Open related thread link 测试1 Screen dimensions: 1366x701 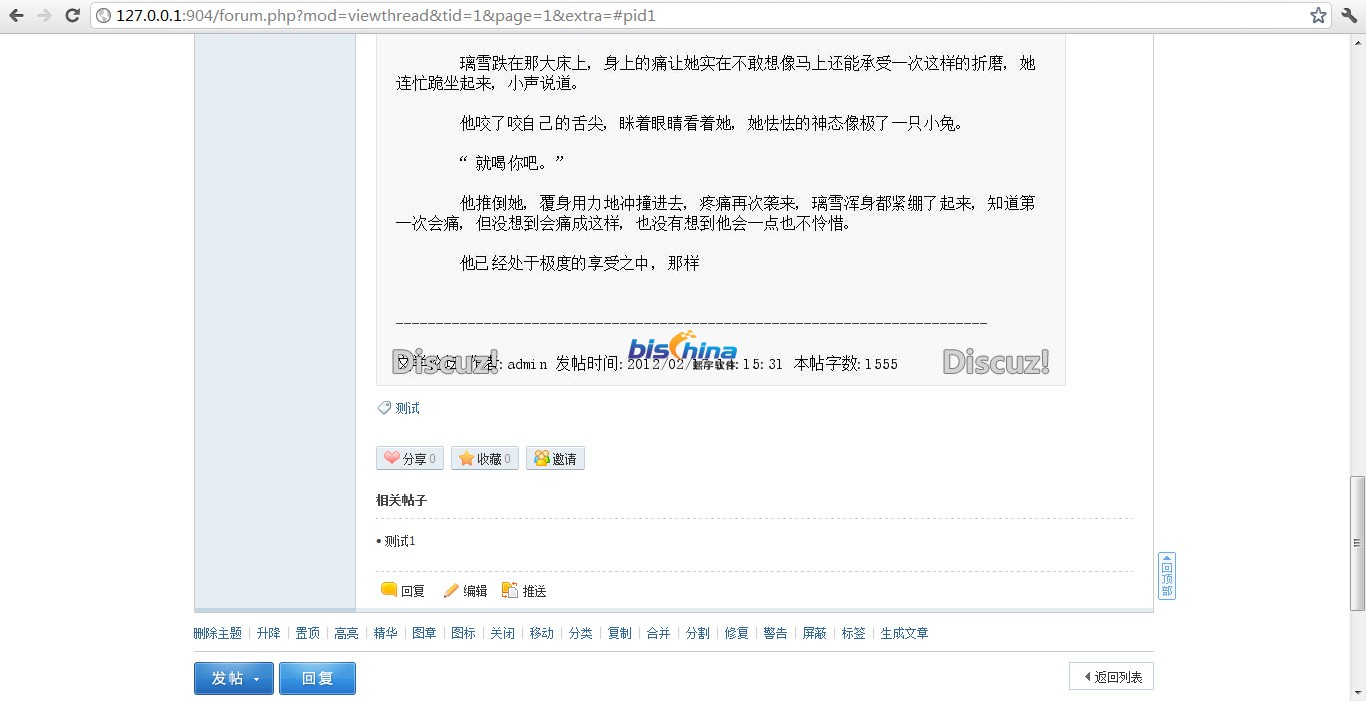[x=400, y=541]
